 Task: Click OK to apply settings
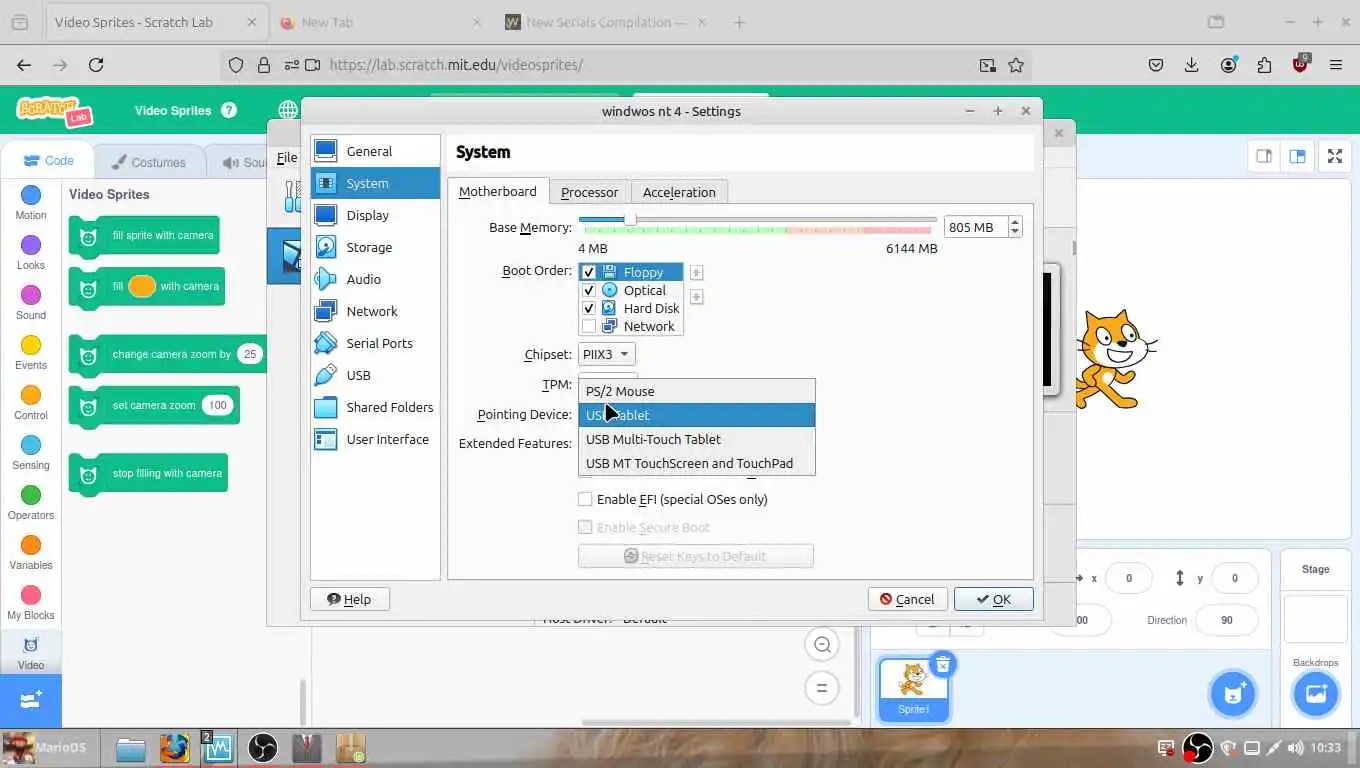993,599
